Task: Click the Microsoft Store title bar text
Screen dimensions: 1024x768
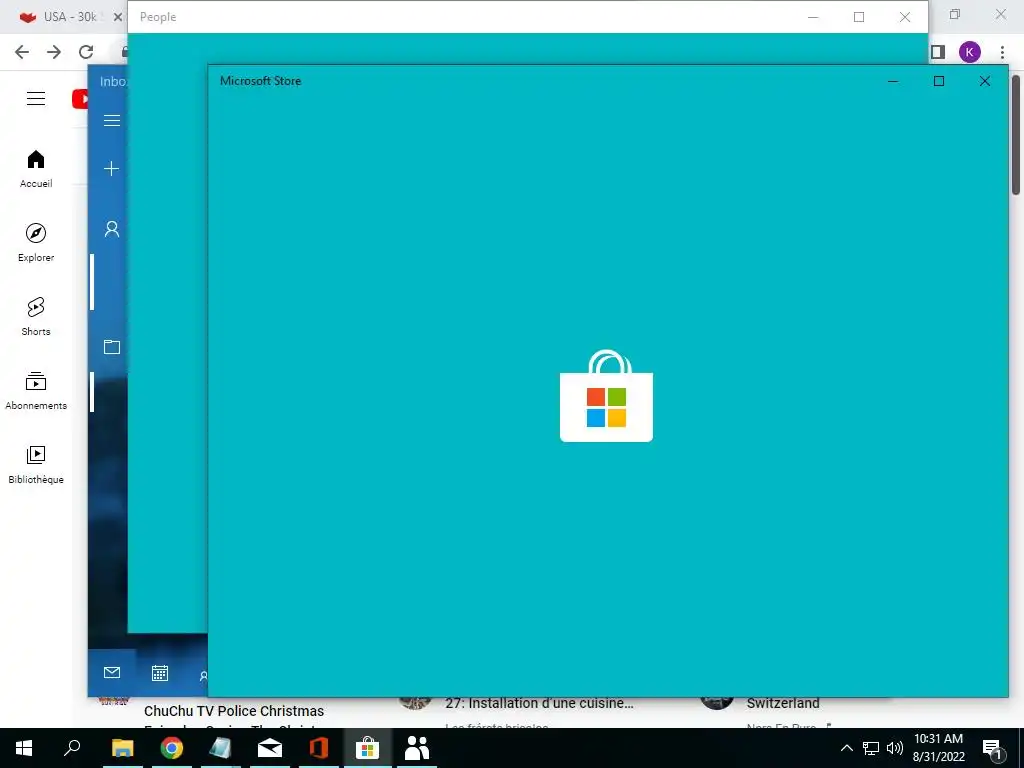Action: (261, 81)
